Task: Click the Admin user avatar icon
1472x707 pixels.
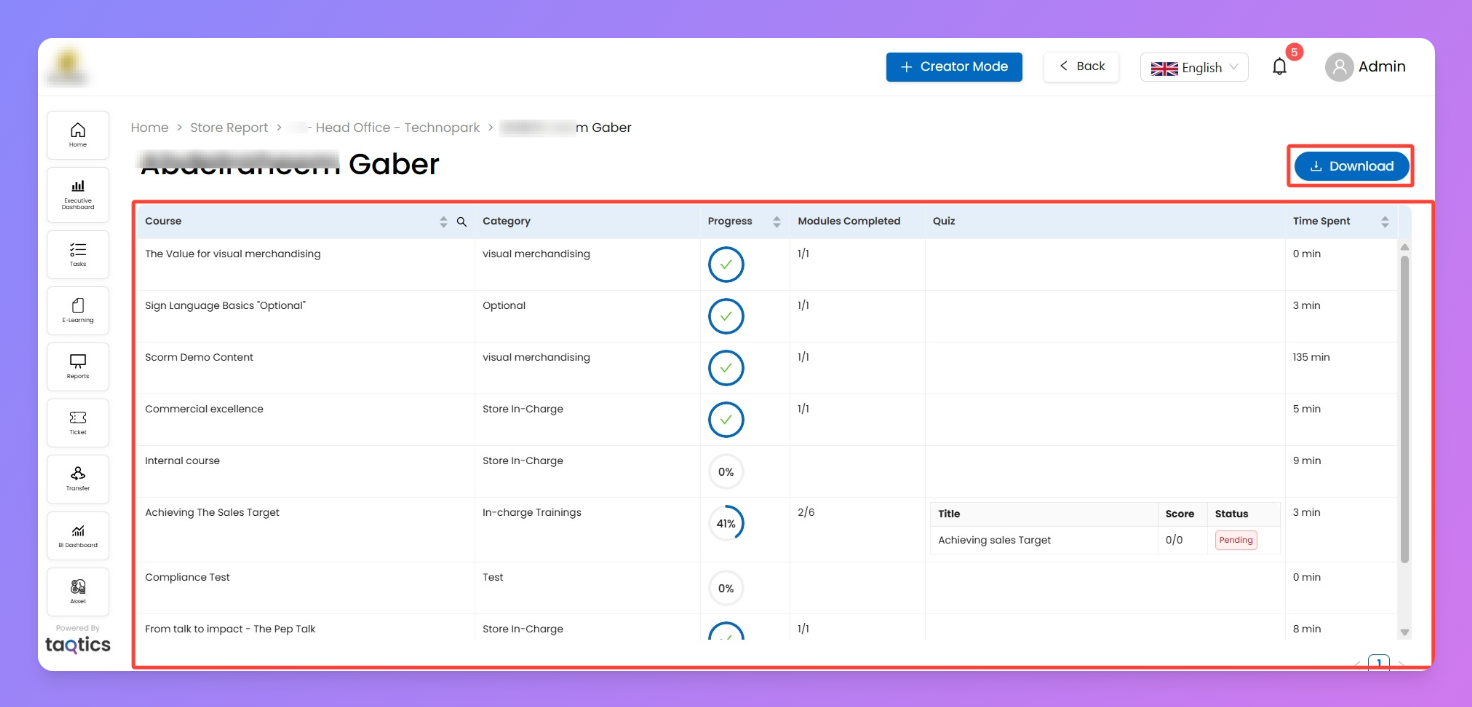Action: pyautogui.click(x=1339, y=67)
